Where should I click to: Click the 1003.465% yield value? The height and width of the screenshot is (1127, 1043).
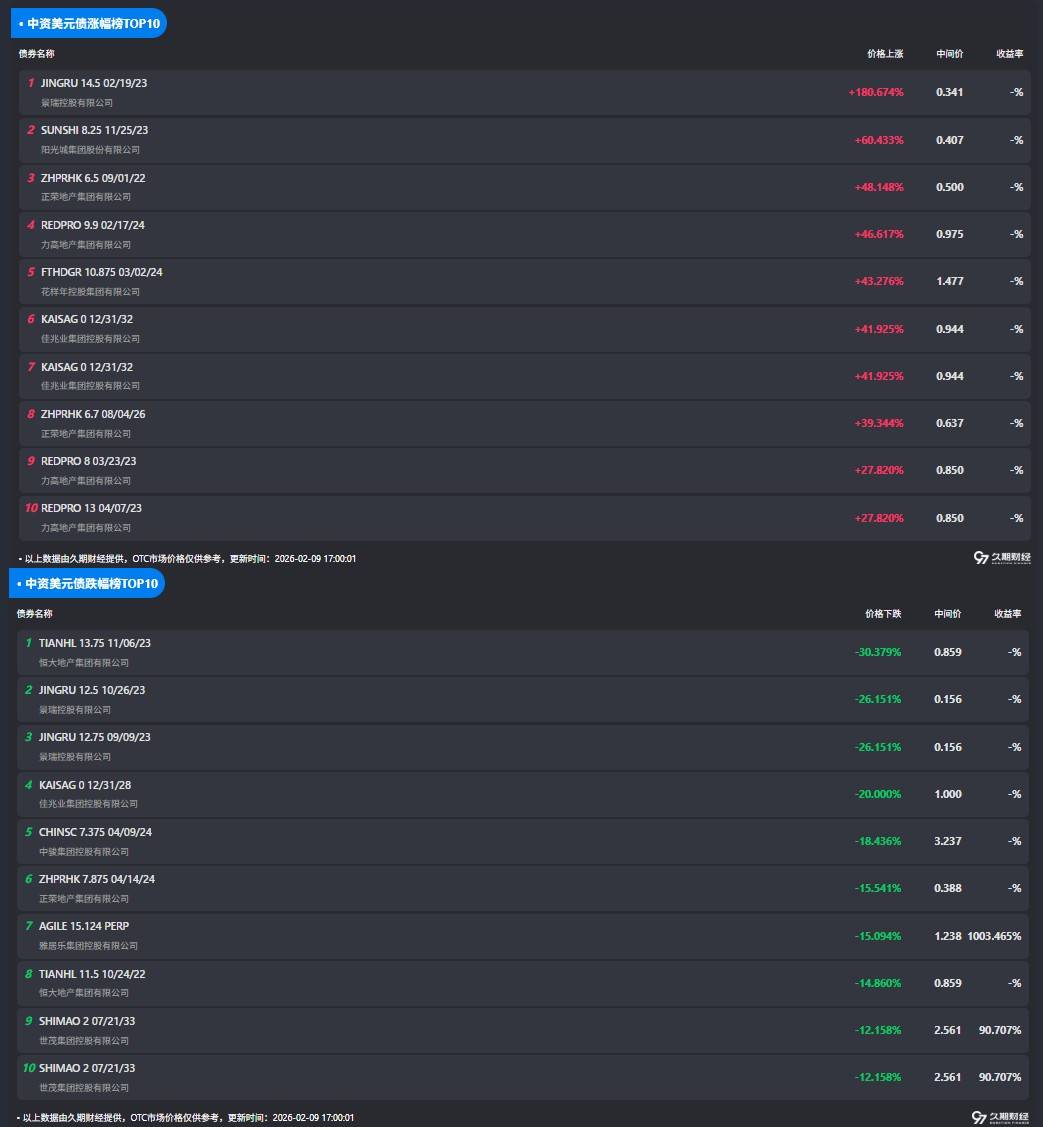994,936
